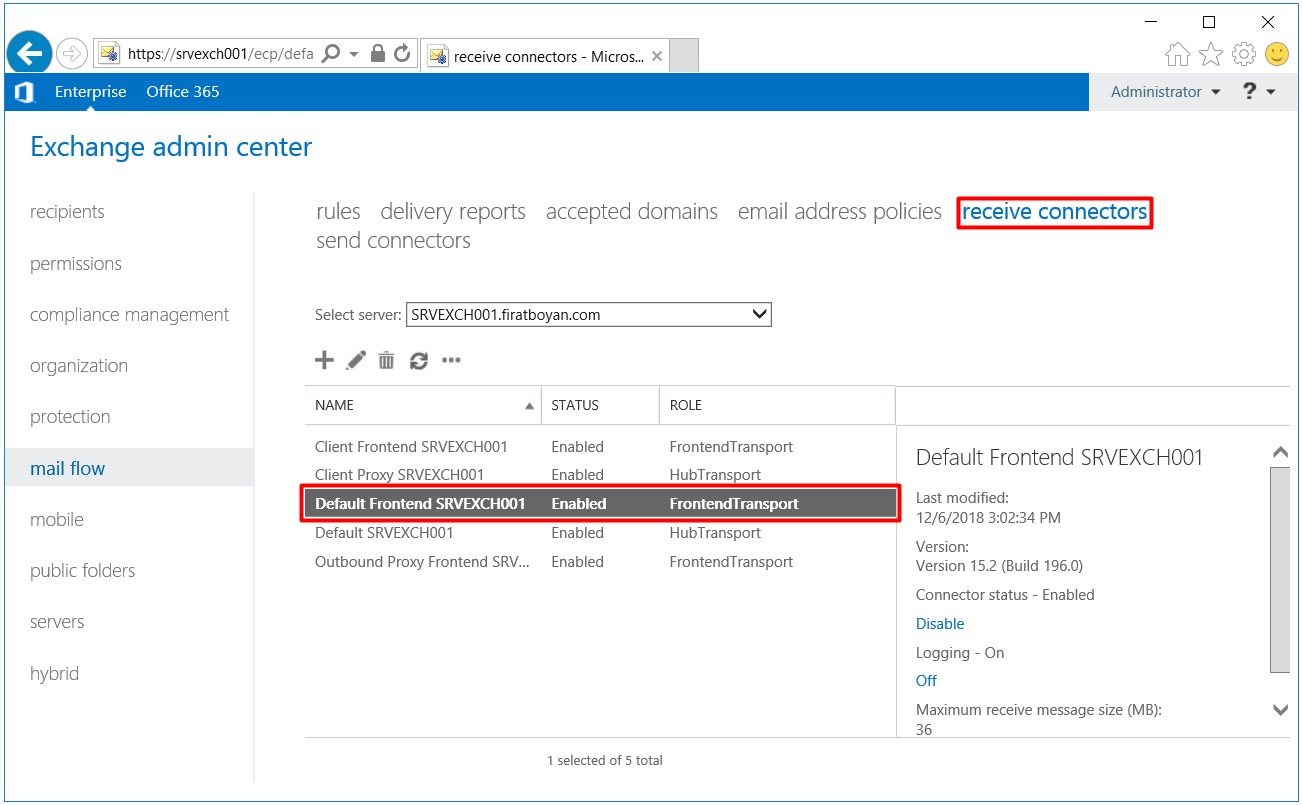Sort by the ROLE column header

coord(777,405)
